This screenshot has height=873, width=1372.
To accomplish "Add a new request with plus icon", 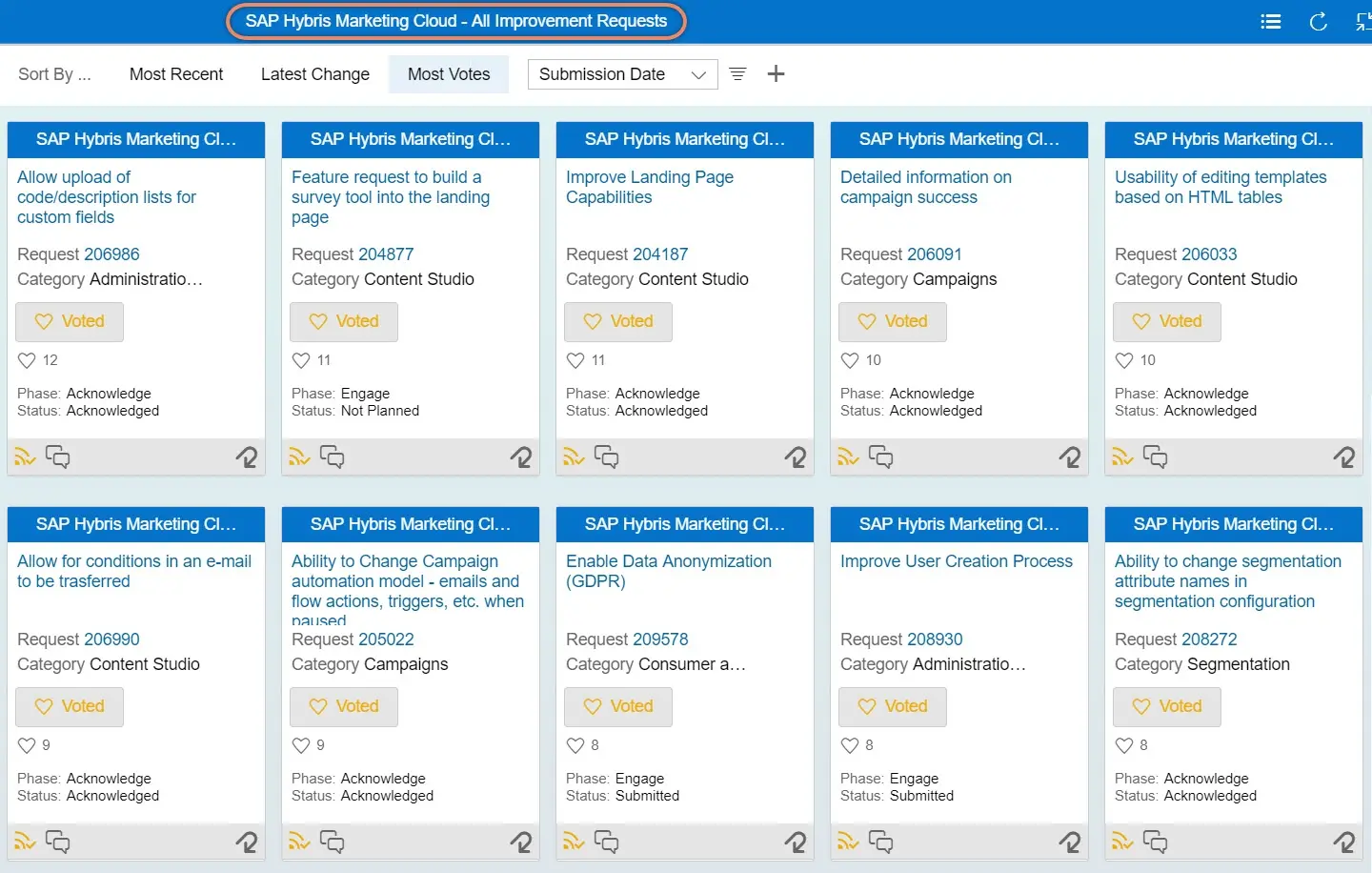I will coord(777,74).
